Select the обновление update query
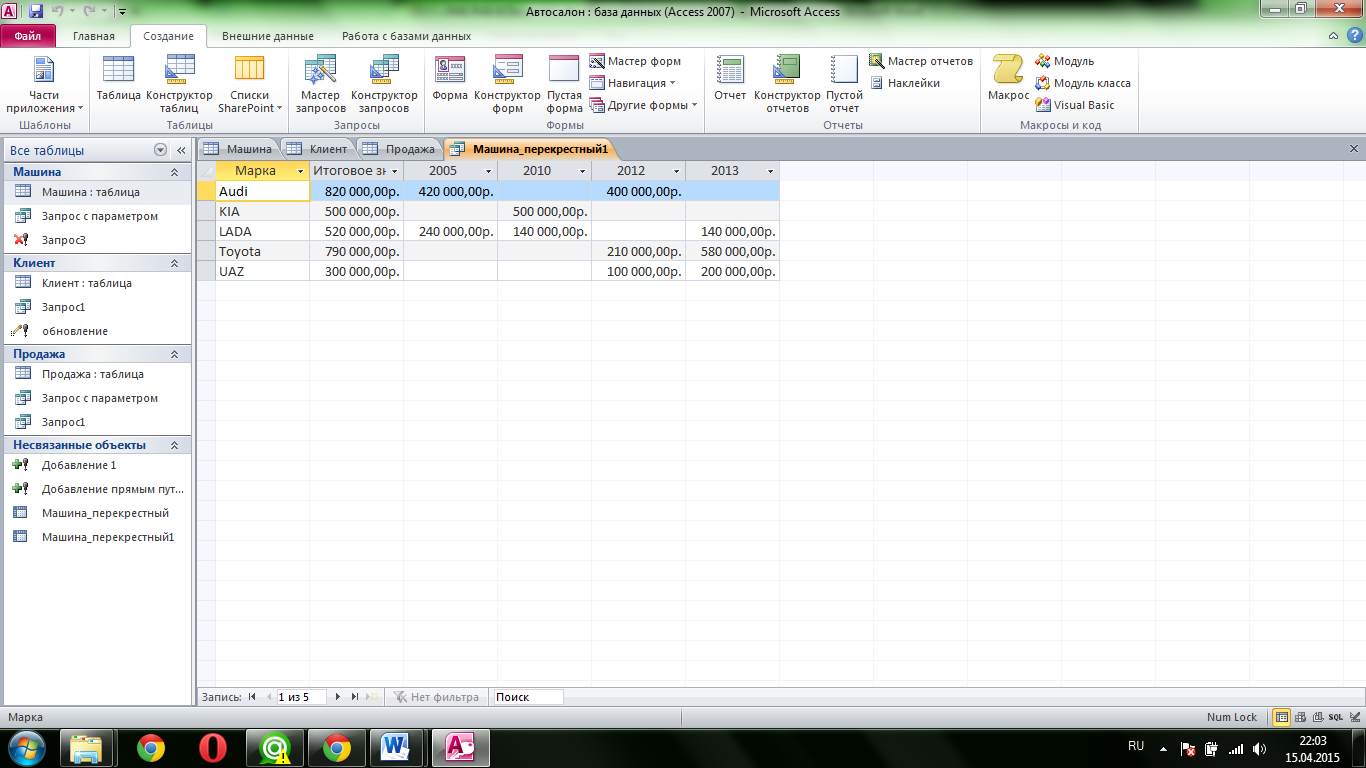Image resolution: width=1366 pixels, height=768 pixels. pyautogui.click(x=97, y=331)
